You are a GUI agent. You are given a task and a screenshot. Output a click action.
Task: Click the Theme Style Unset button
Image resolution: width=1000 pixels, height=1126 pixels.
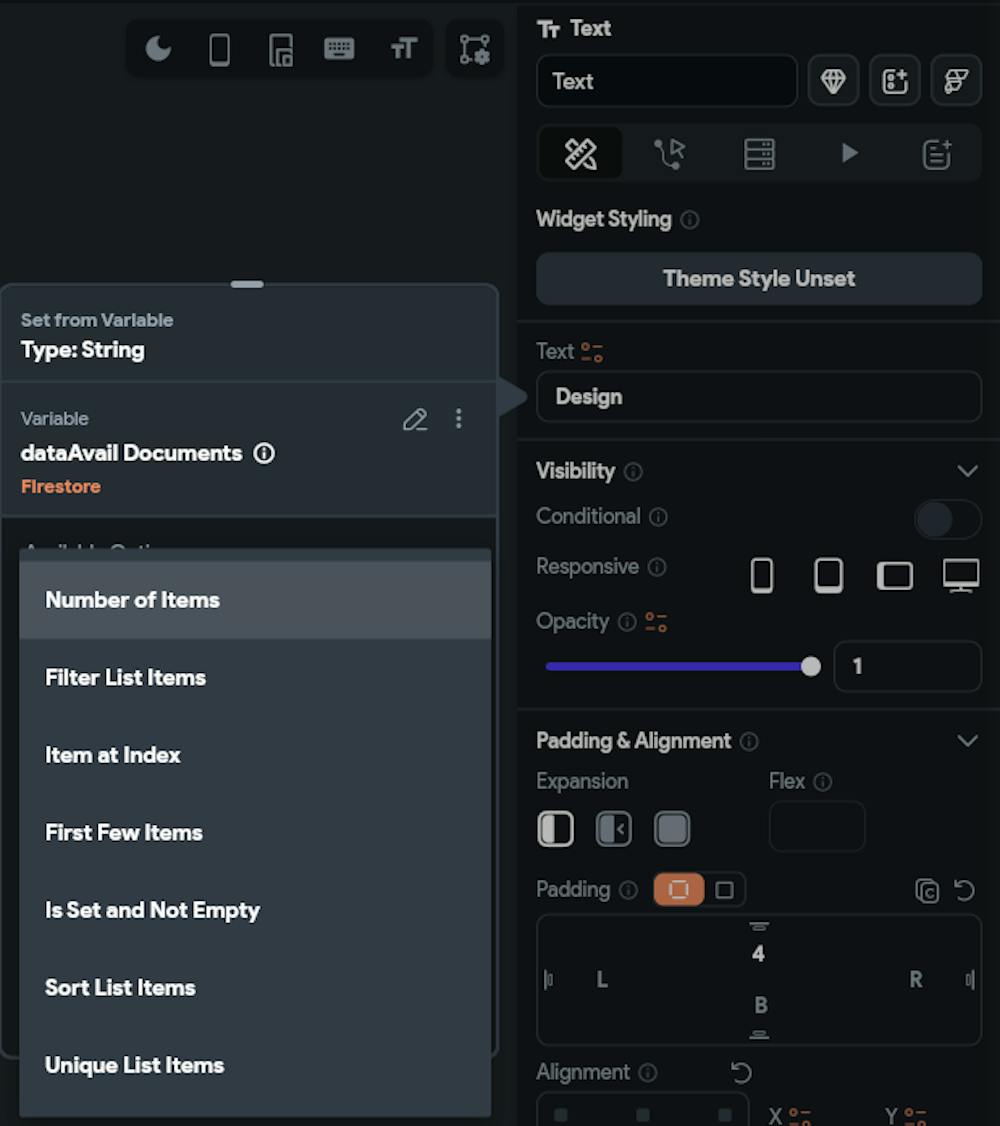coord(759,279)
